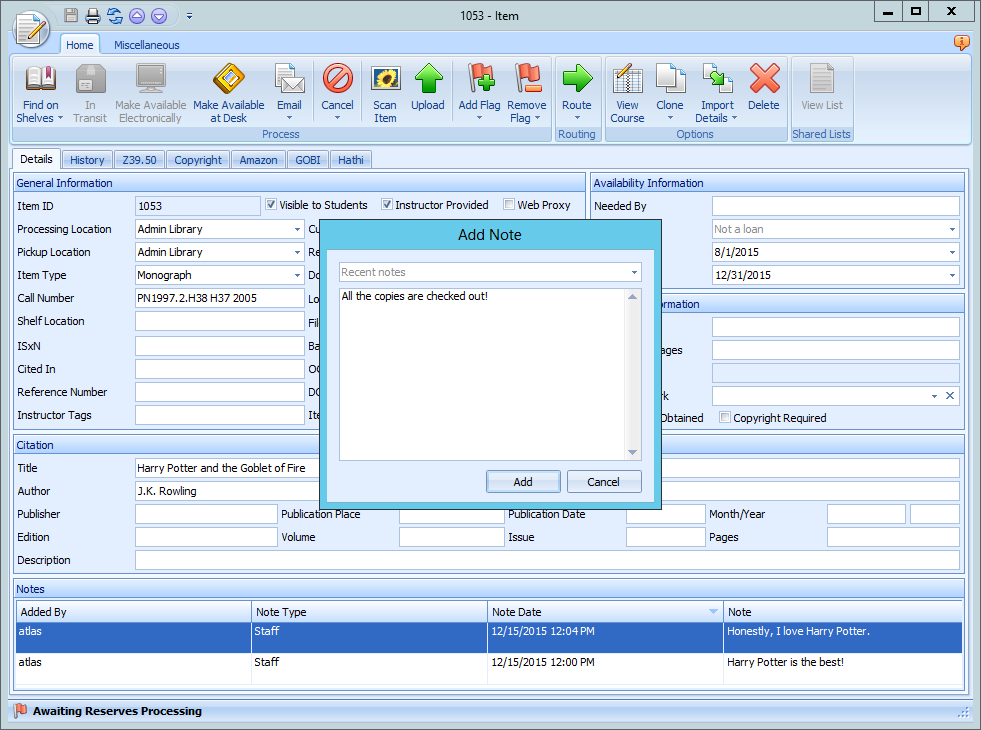The image size is (981, 730).
Task: Click the Add button in the Add Note dialog
Action: point(523,481)
